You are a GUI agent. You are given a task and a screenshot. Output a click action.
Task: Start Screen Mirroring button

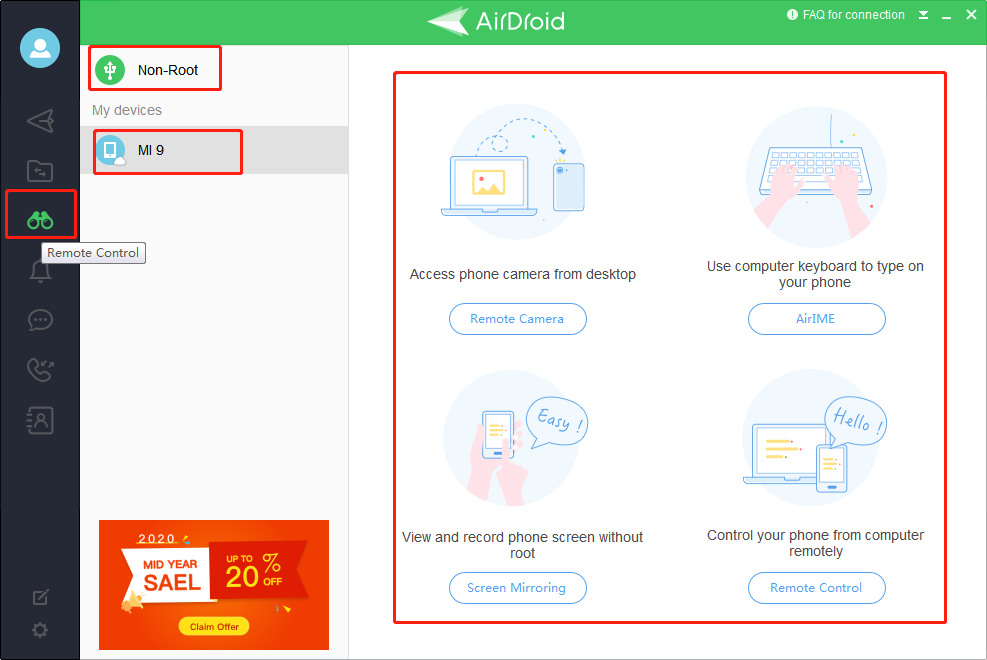(x=516, y=588)
